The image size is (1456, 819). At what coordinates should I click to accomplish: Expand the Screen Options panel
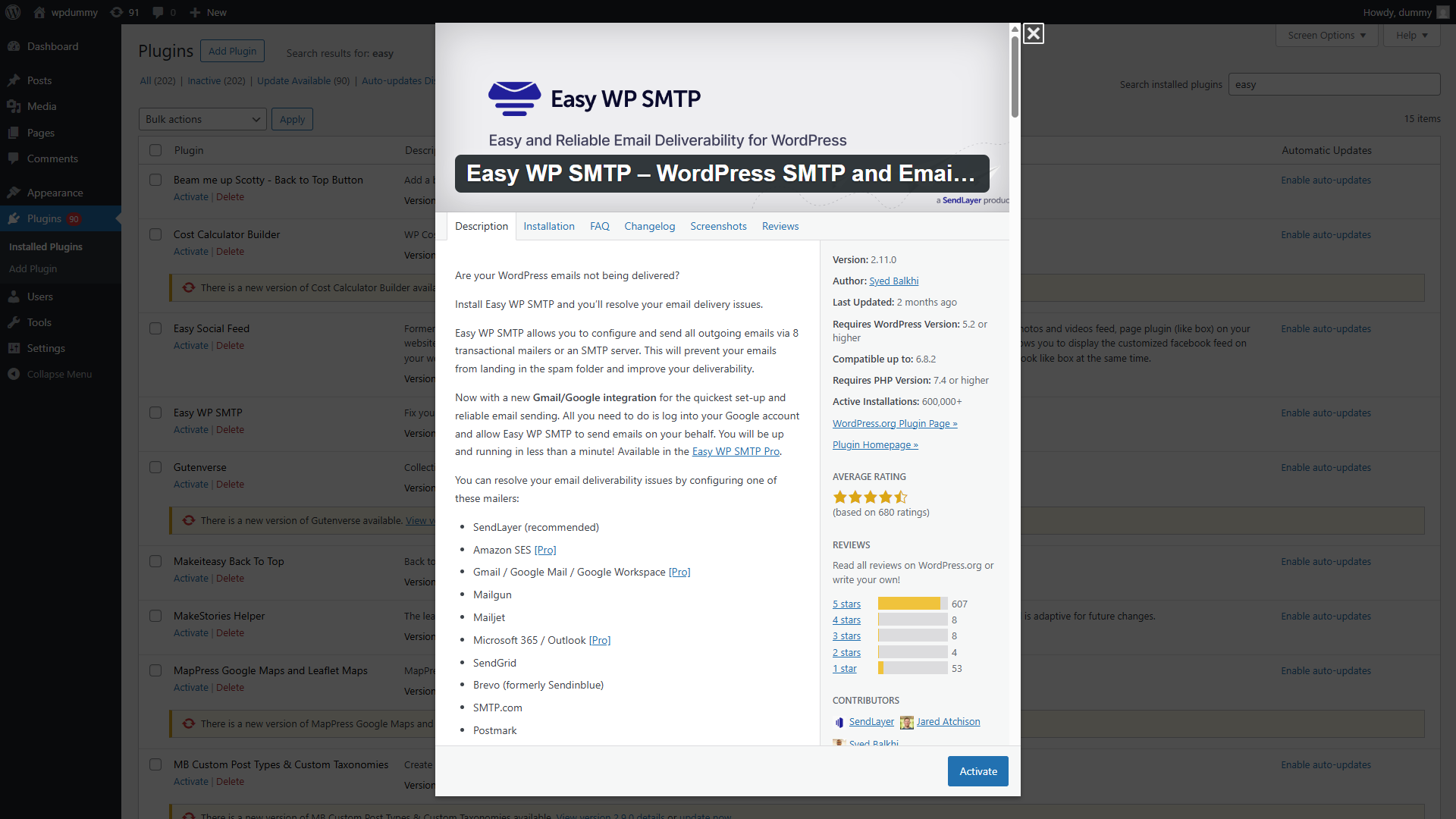click(1326, 35)
